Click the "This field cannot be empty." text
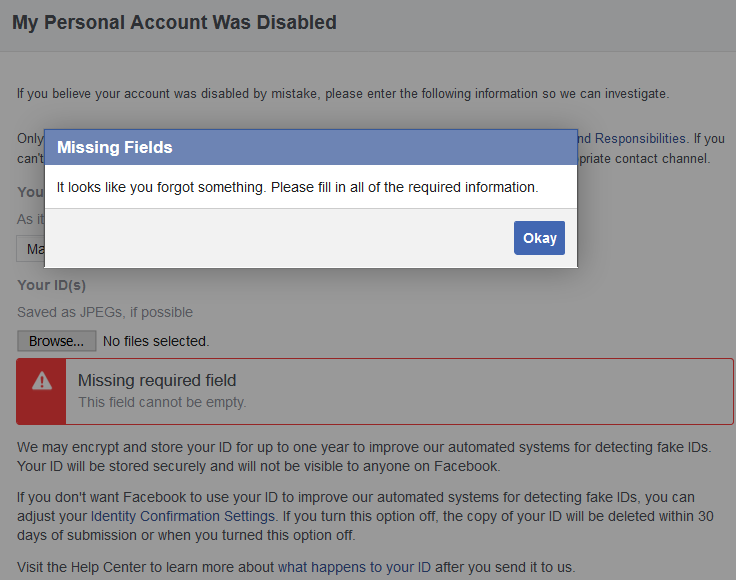This screenshot has height=580, width=736. [162, 402]
